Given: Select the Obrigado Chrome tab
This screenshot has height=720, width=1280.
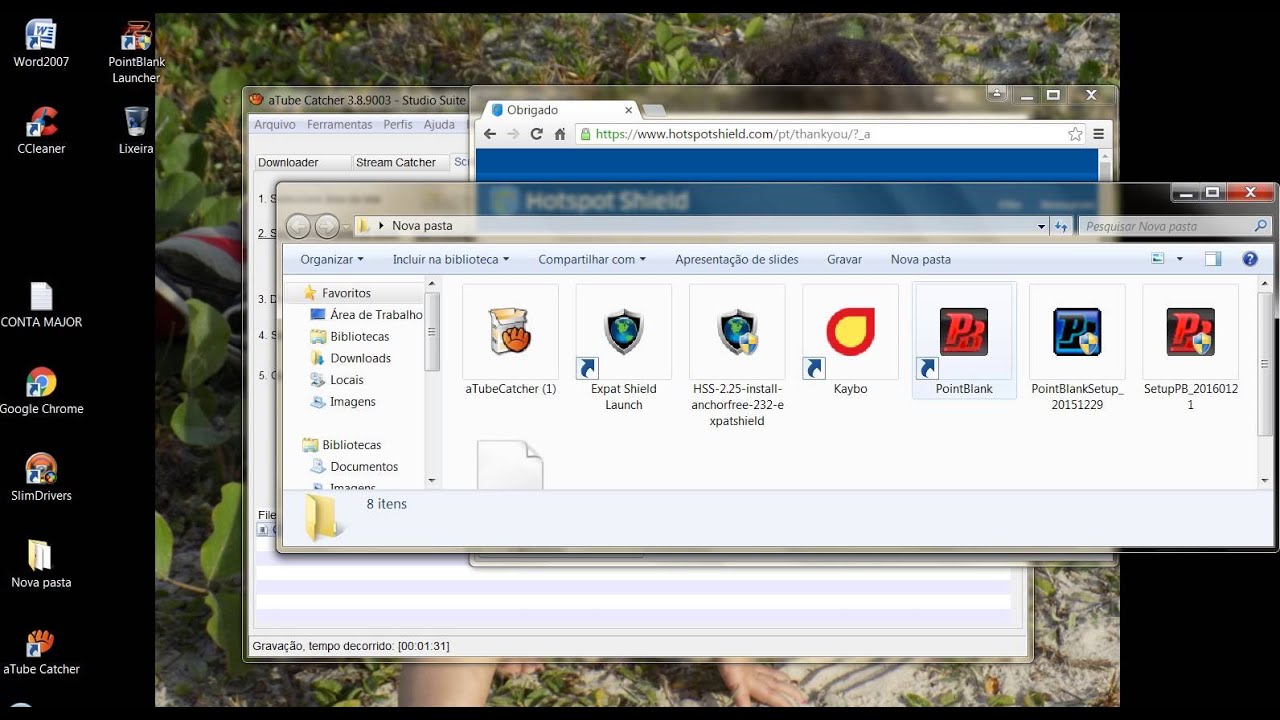Looking at the screenshot, I should click(x=559, y=110).
